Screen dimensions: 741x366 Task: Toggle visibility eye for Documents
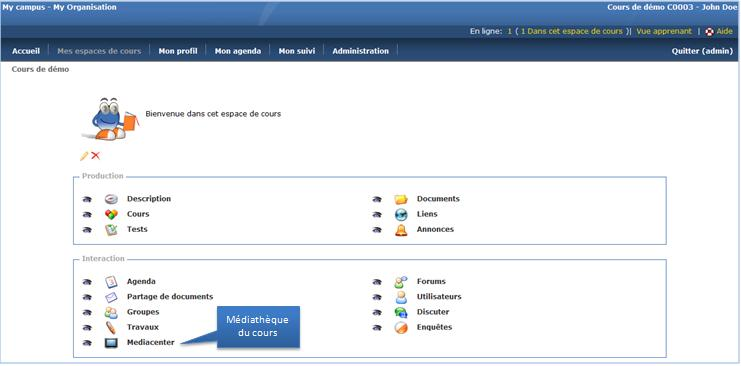tap(377, 200)
